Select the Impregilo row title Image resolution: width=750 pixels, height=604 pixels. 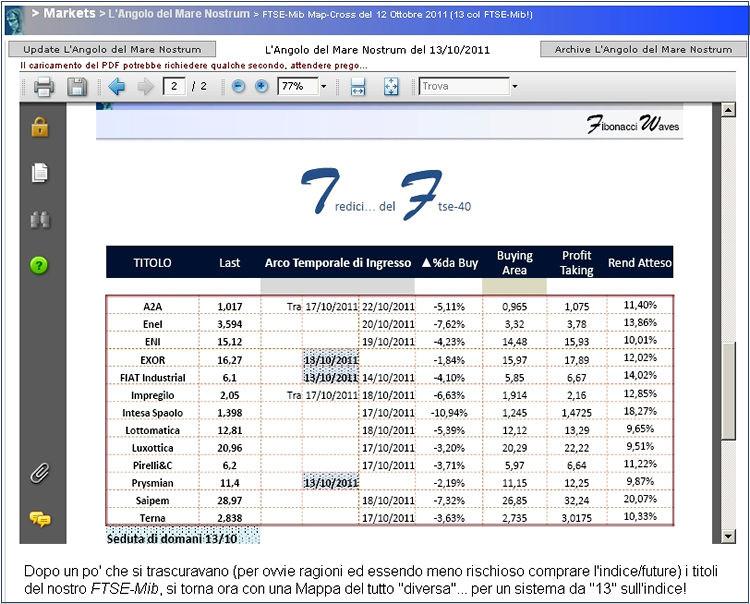pyautogui.click(x=153, y=395)
